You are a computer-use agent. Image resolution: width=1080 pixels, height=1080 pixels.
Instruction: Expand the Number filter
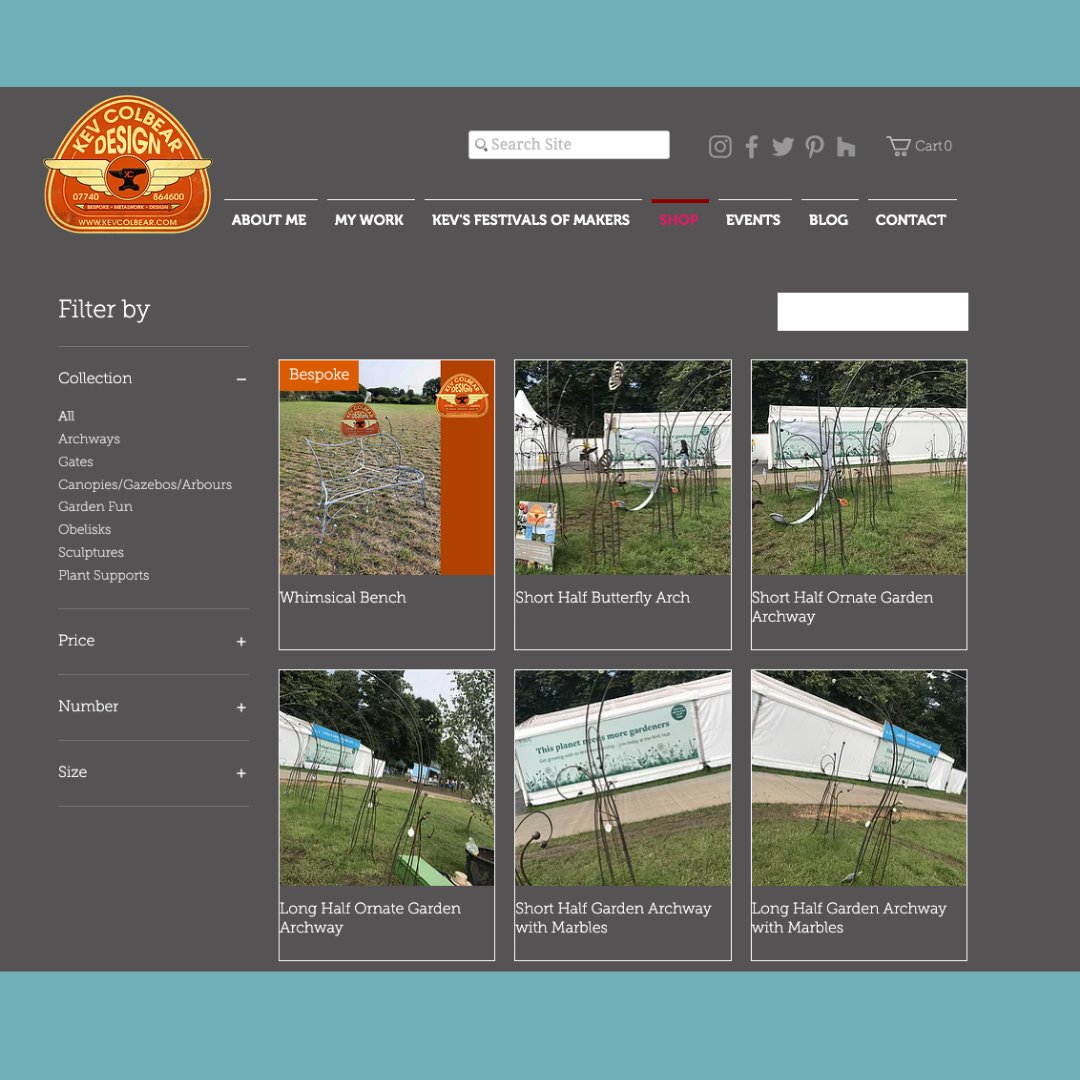[x=240, y=707]
